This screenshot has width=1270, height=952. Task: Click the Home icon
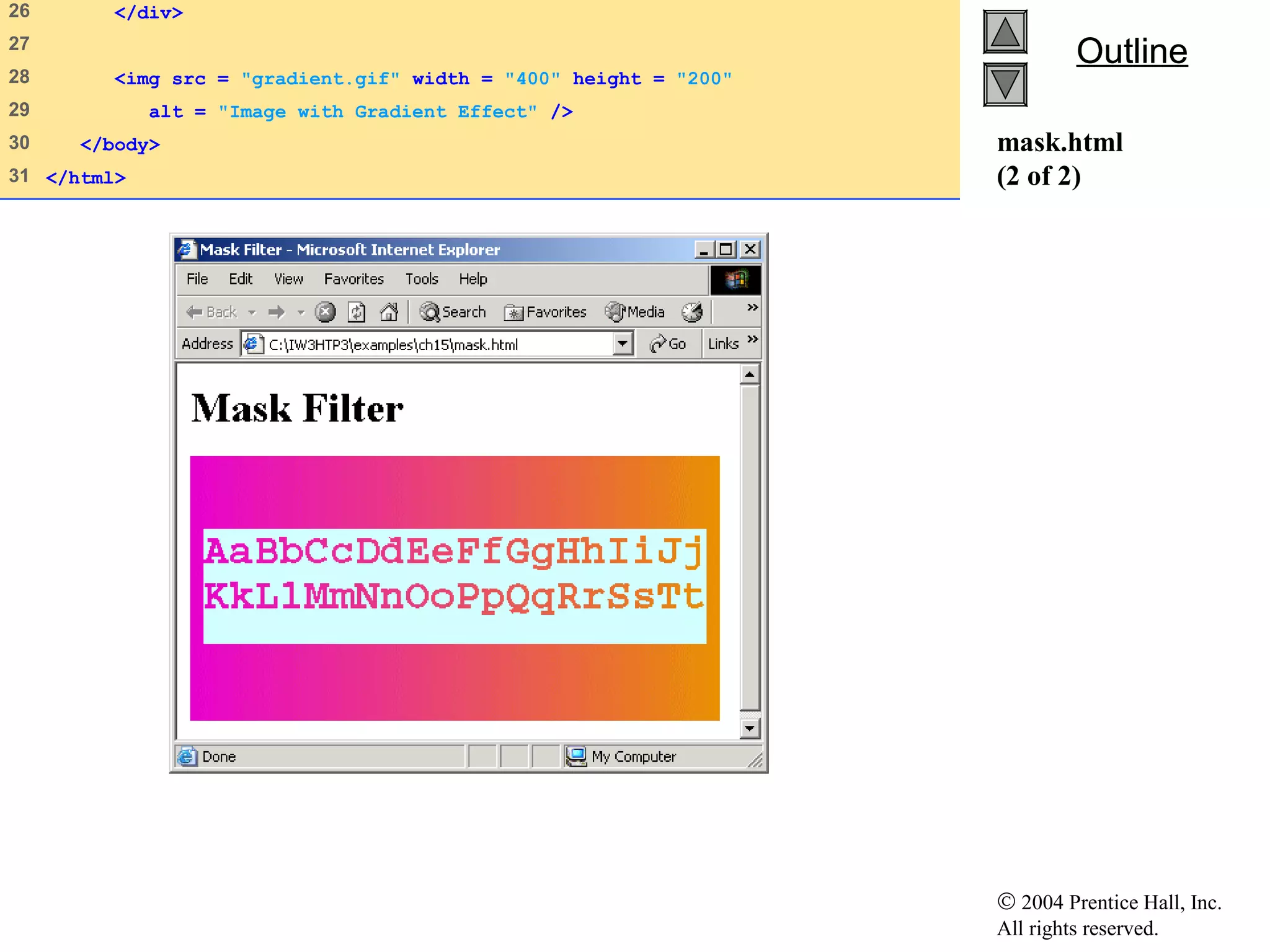[389, 312]
